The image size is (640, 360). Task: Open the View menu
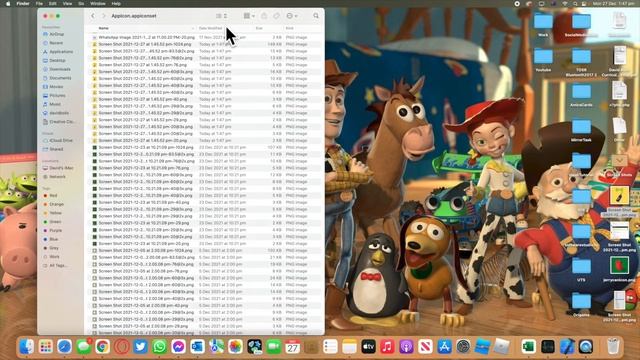click(x=67, y=4)
